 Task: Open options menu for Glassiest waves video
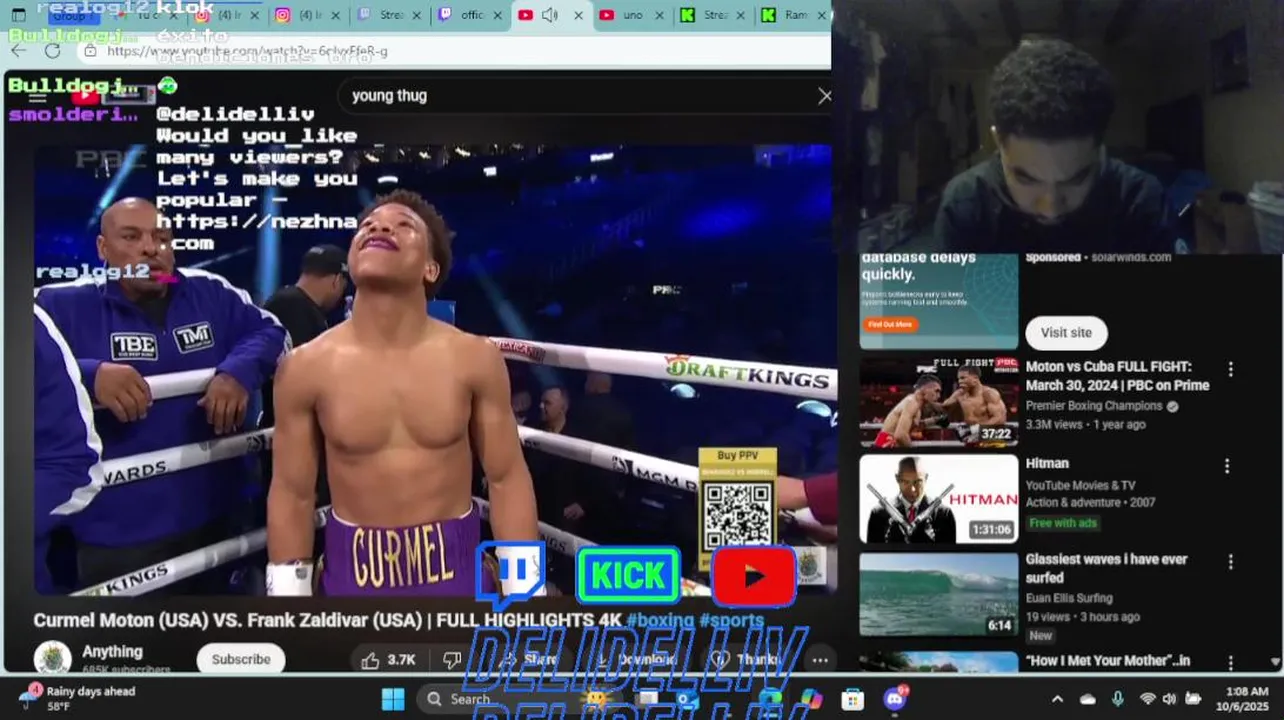coord(1231,562)
